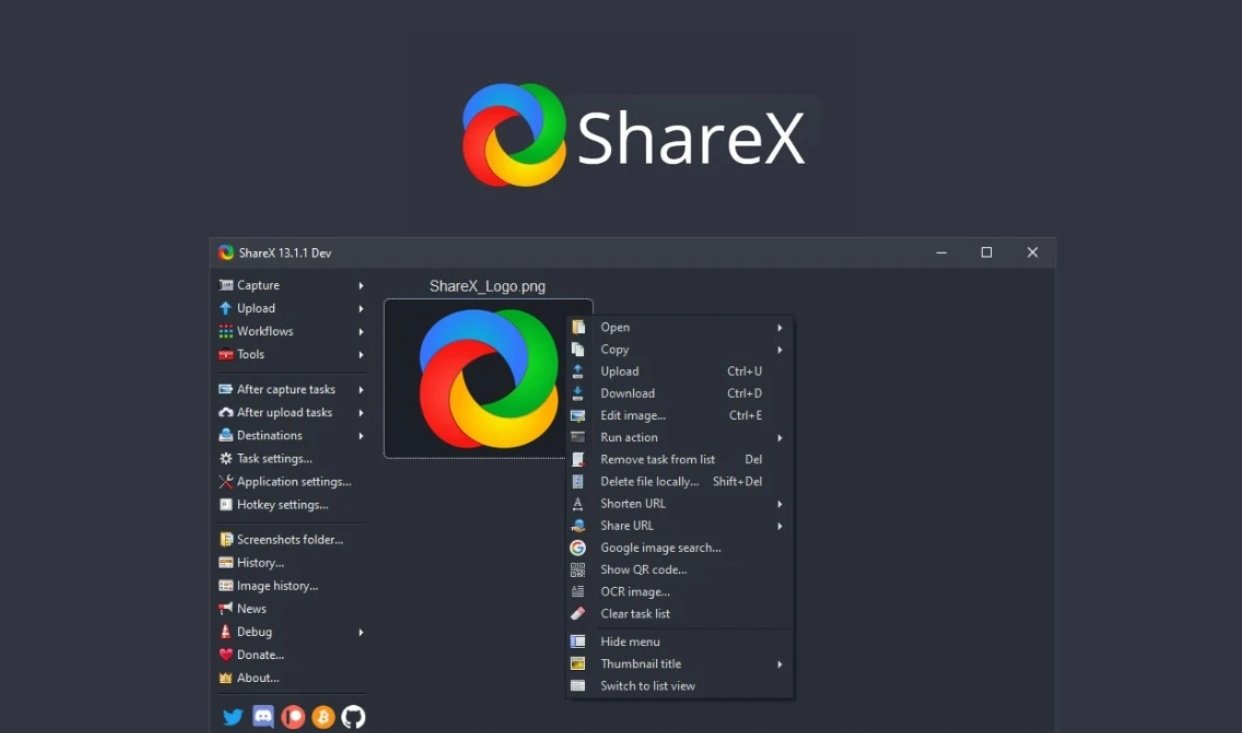Click the Download icon in the context menu
Image resolution: width=1242 pixels, height=733 pixels.
pyautogui.click(x=578, y=394)
